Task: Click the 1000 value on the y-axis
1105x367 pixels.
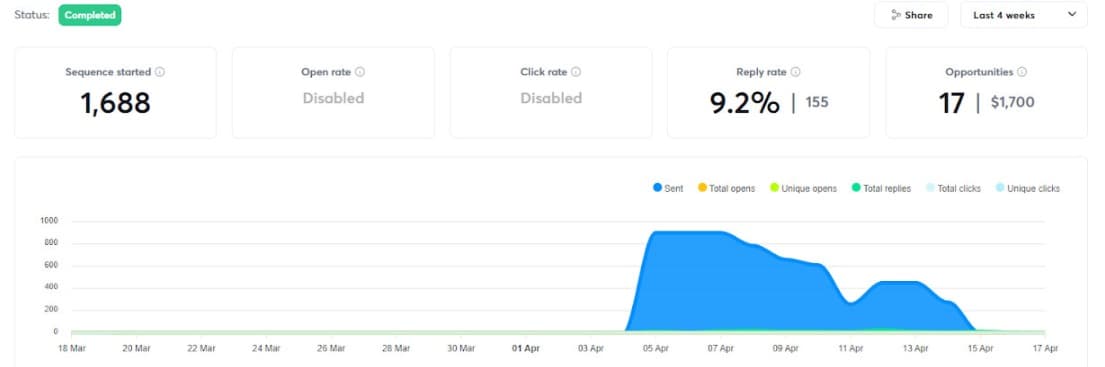Action: coord(49,220)
